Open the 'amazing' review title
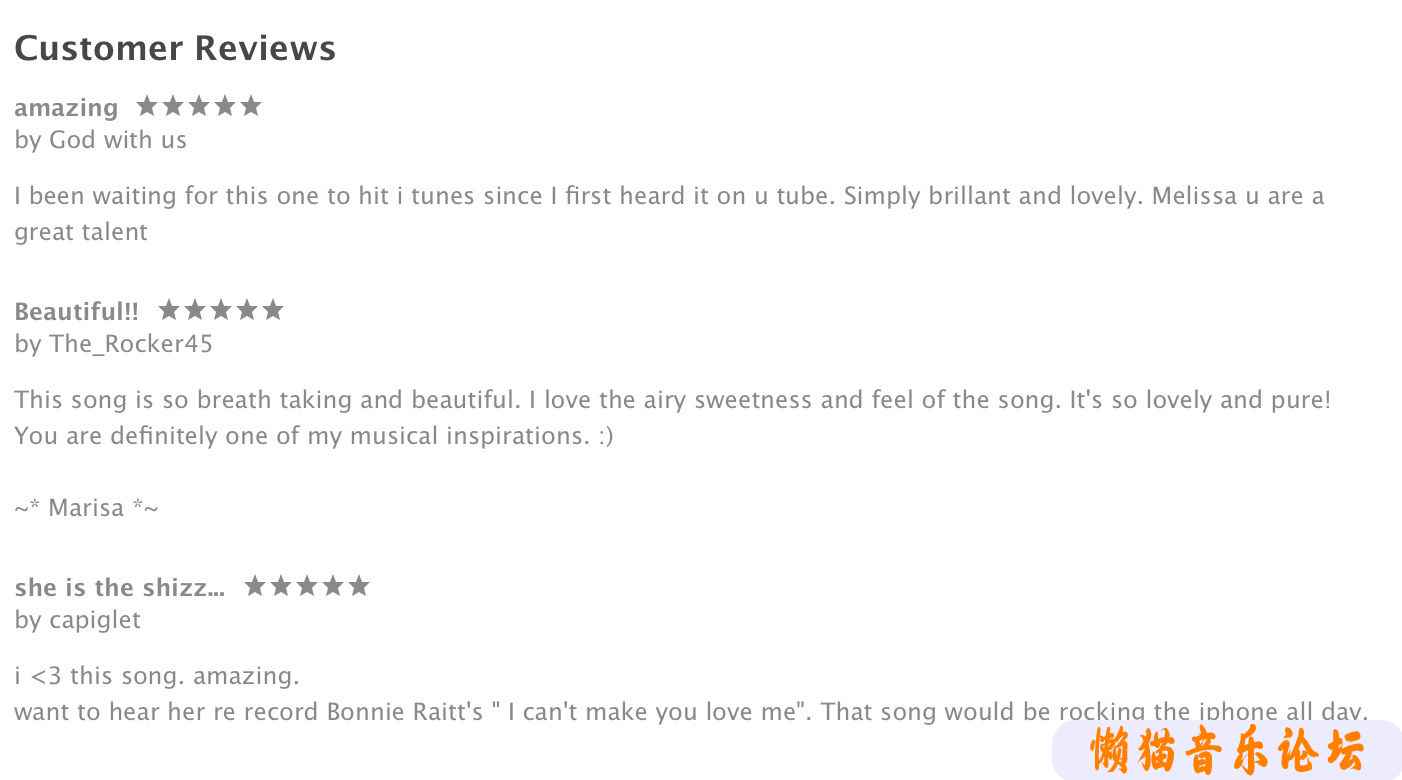The image size is (1402, 780). tap(66, 108)
